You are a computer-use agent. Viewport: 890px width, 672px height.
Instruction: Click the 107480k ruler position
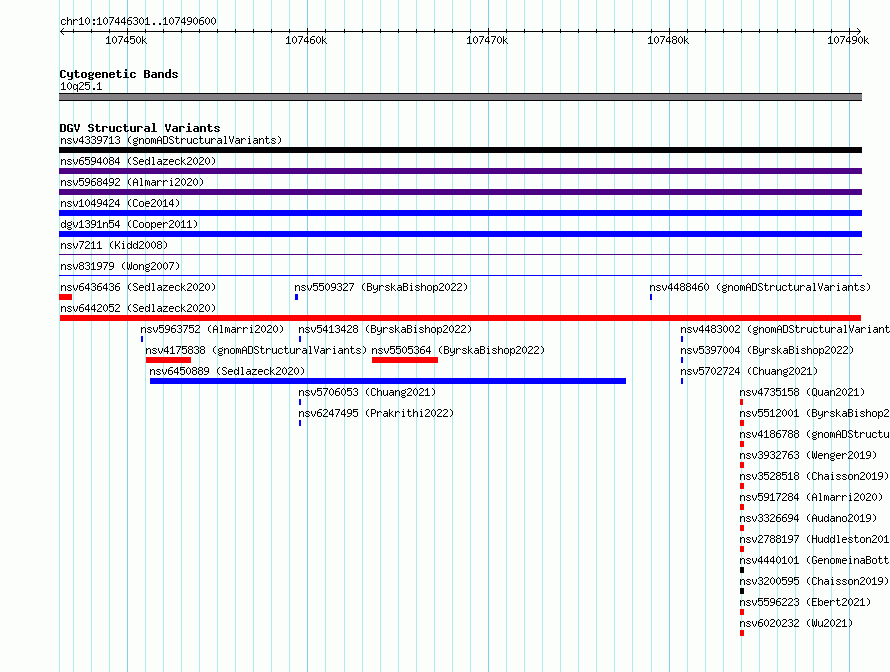coord(669,40)
